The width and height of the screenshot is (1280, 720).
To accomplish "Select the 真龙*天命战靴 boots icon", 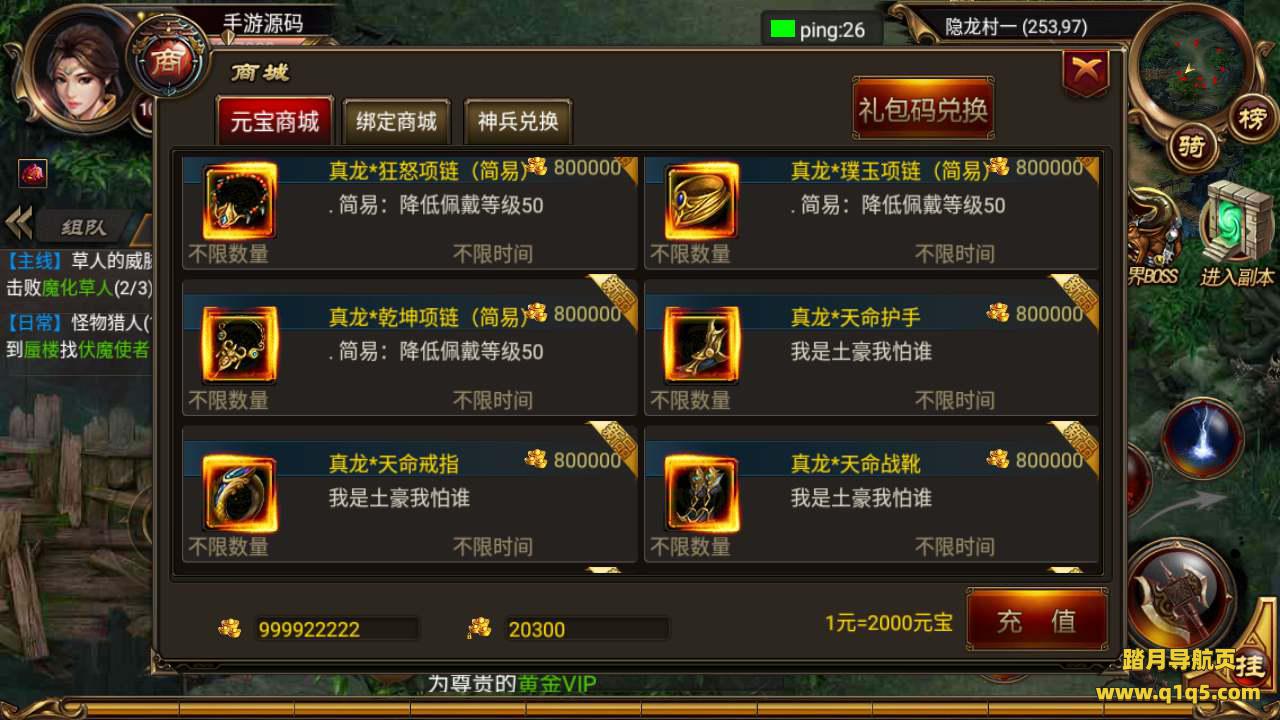I will 702,492.
